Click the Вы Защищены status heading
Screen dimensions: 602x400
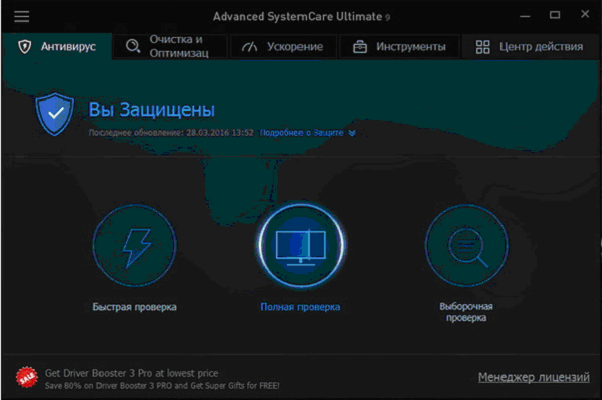[152, 109]
